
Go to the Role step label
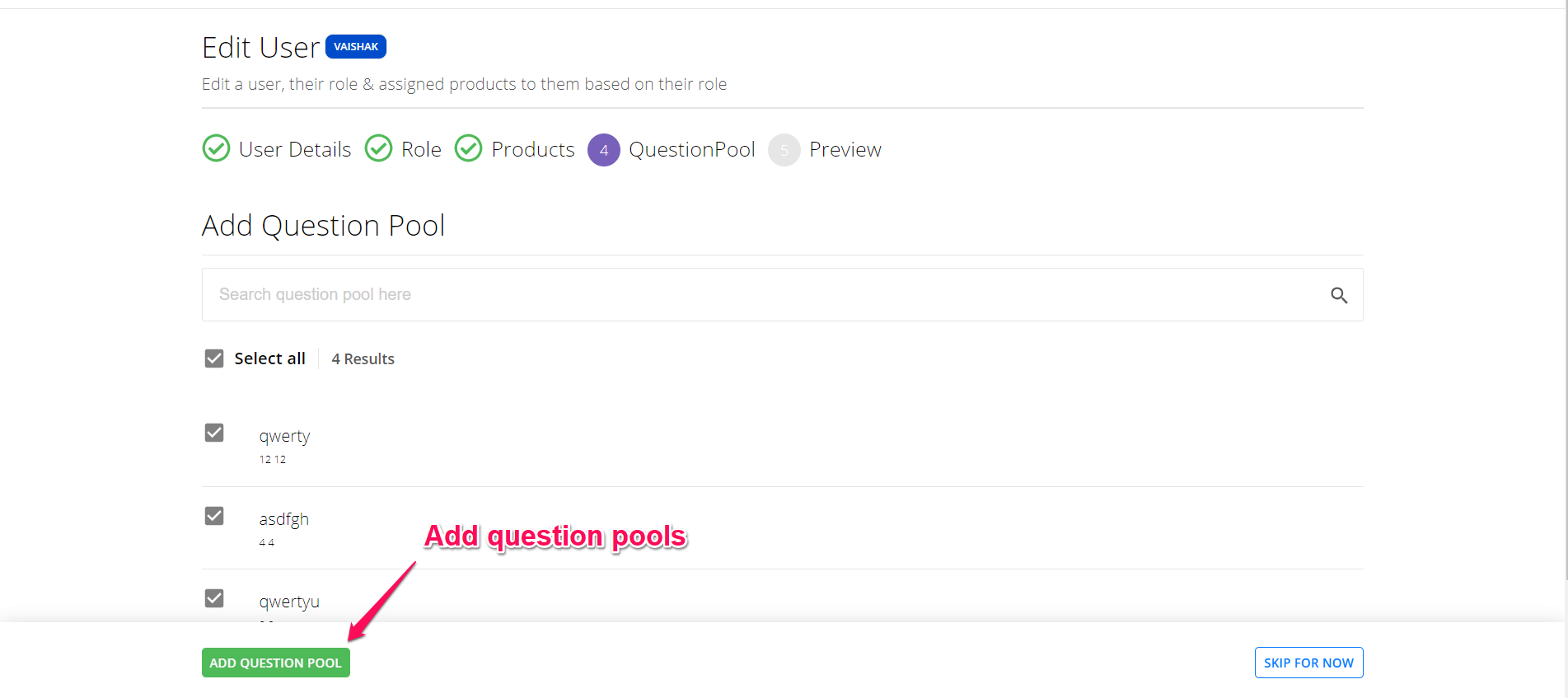(421, 149)
